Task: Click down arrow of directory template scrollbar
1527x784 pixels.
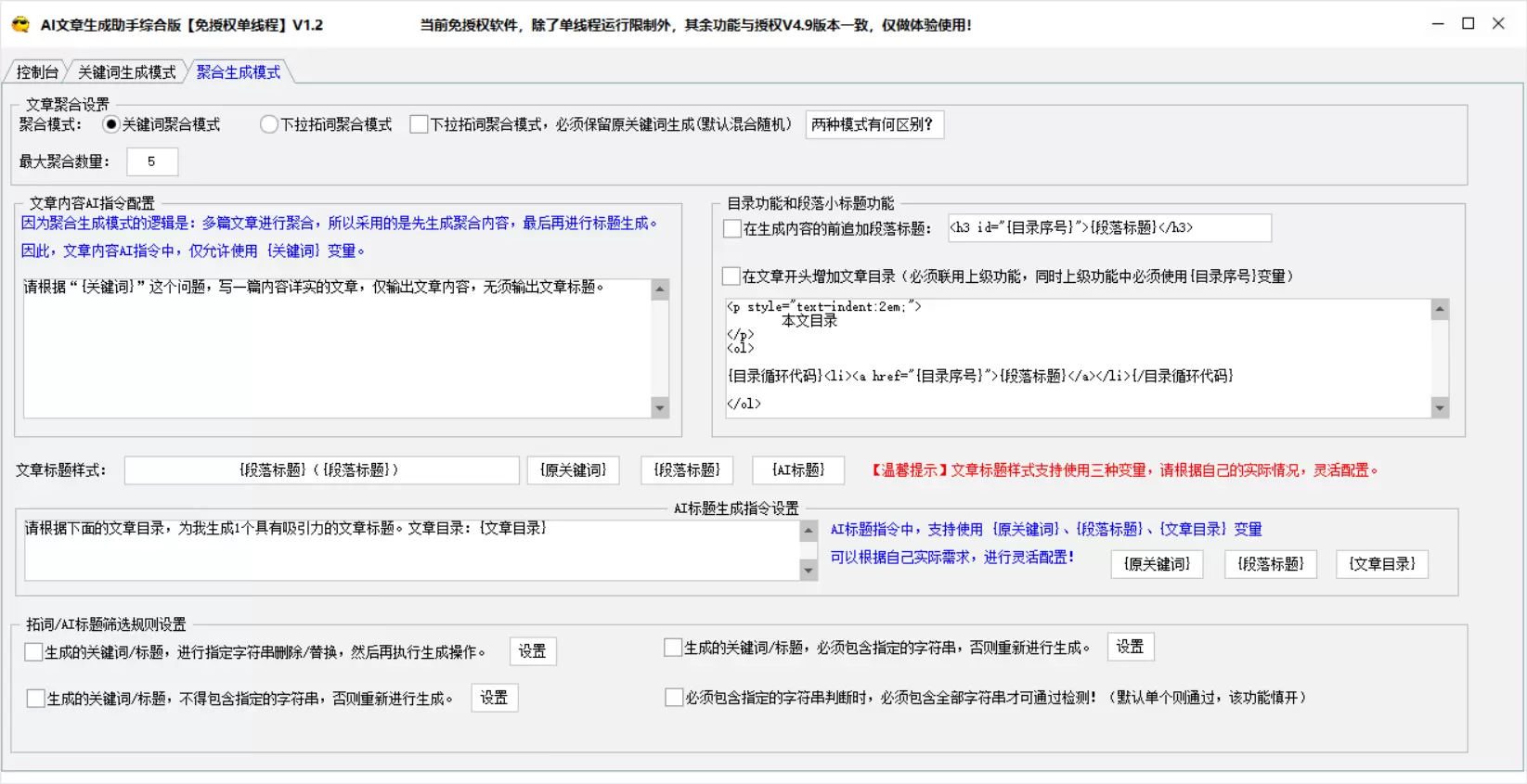Action: [1440, 407]
